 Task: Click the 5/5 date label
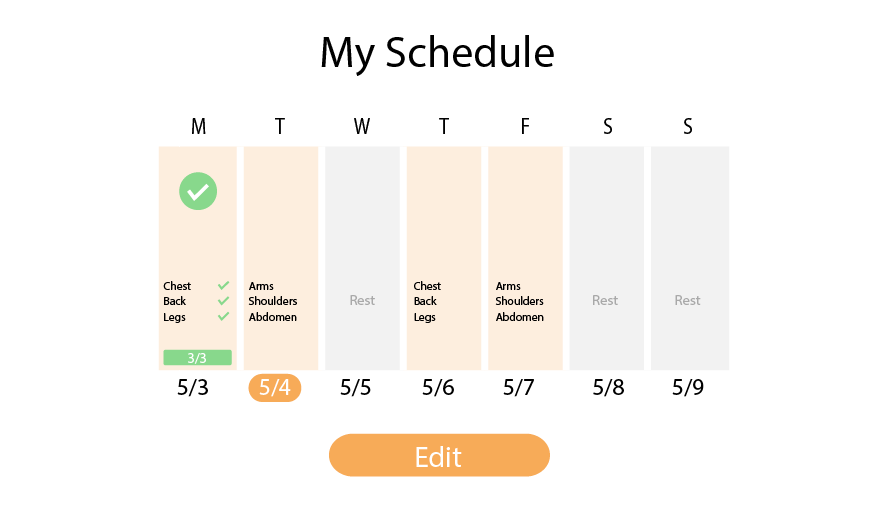pyautogui.click(x=355, y=387)
